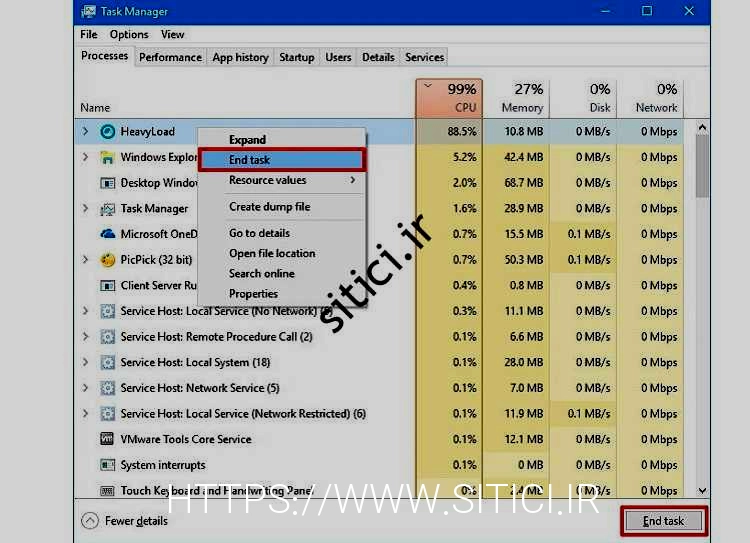Image resolution: width=750 pixels, height=543 pixels.
Task: Expand Service Host: Remote Procedure Call (2)
Action: pyautogui.click(x=85, y=336)
